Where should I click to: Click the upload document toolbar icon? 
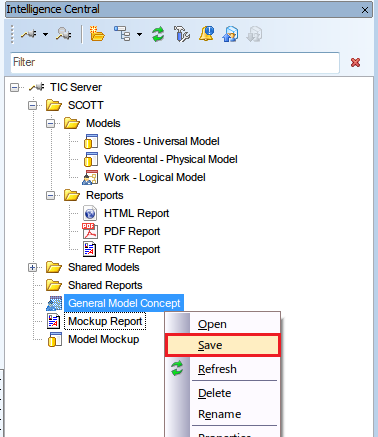coord(230,34)
